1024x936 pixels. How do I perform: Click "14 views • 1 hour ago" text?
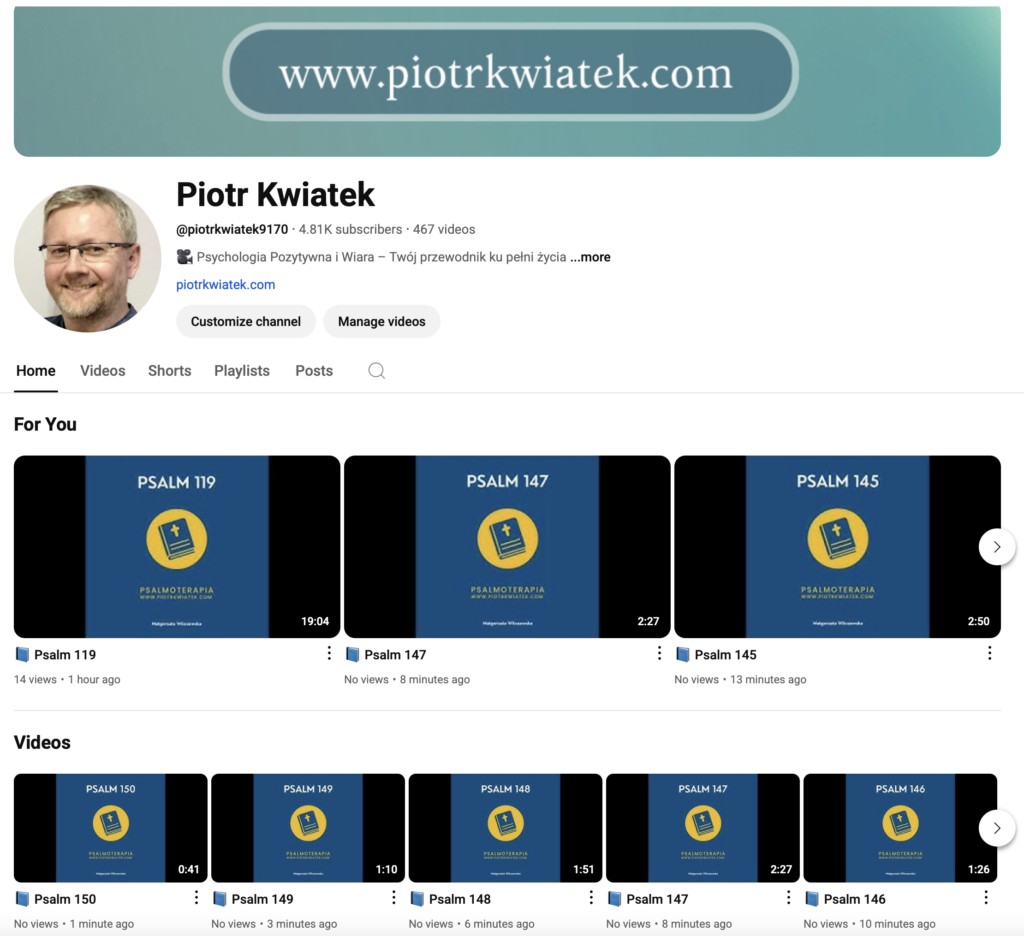coord(67,679)
